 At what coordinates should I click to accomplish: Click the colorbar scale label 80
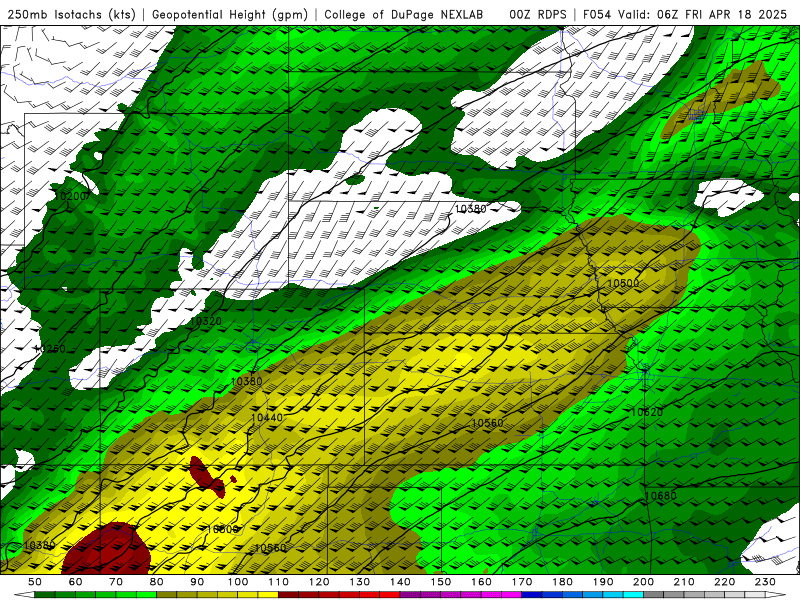157,582
